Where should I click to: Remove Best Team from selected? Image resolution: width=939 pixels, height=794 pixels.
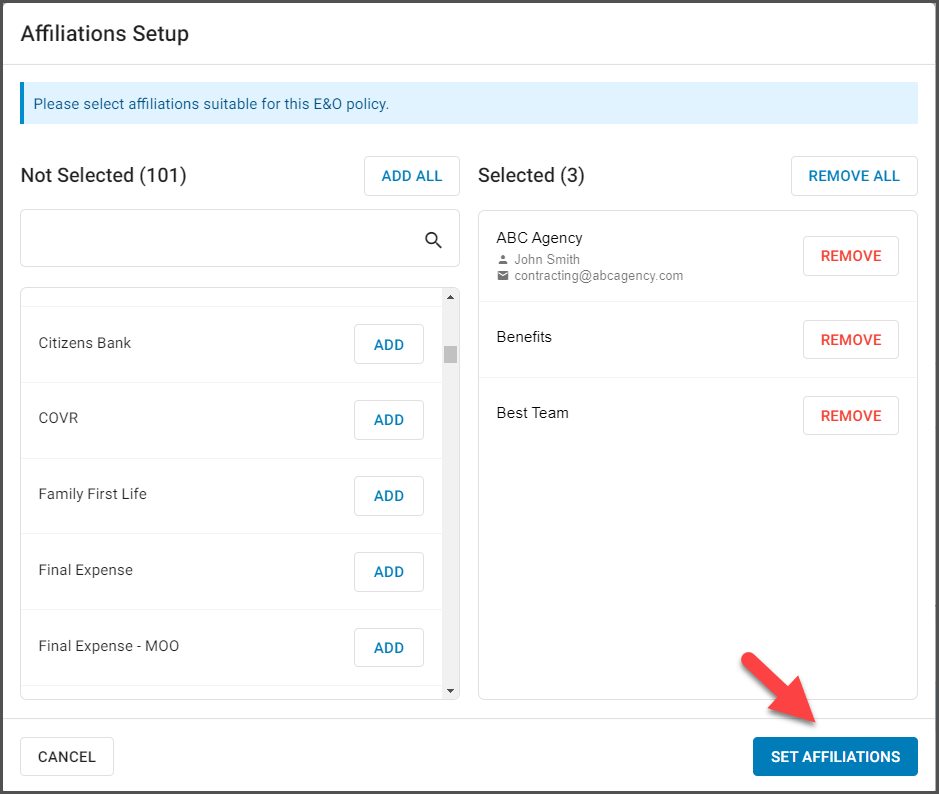pyautogui.click(x=850, y=416)
